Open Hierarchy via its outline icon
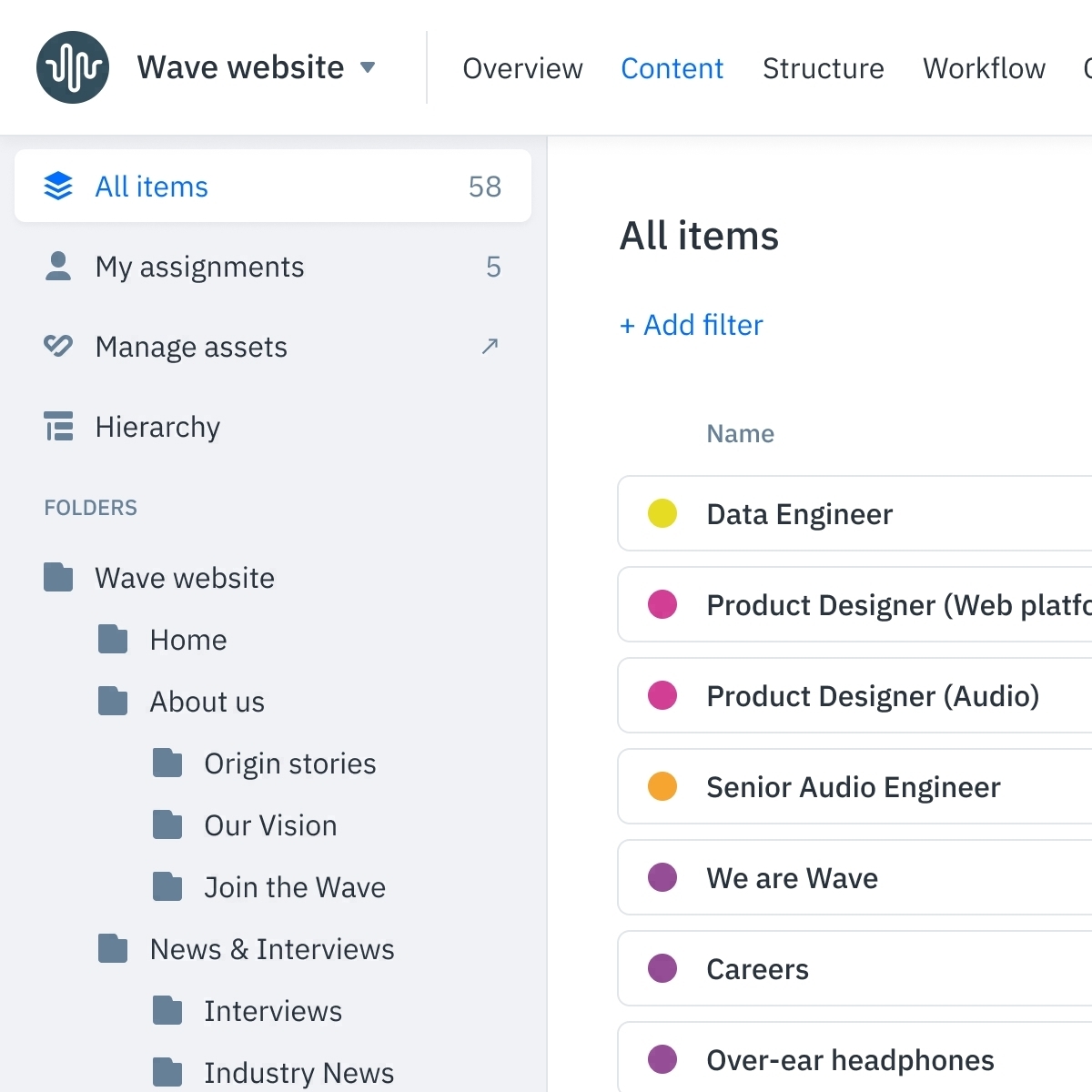Screen dimensions: 1092x1092 point(57,426)
